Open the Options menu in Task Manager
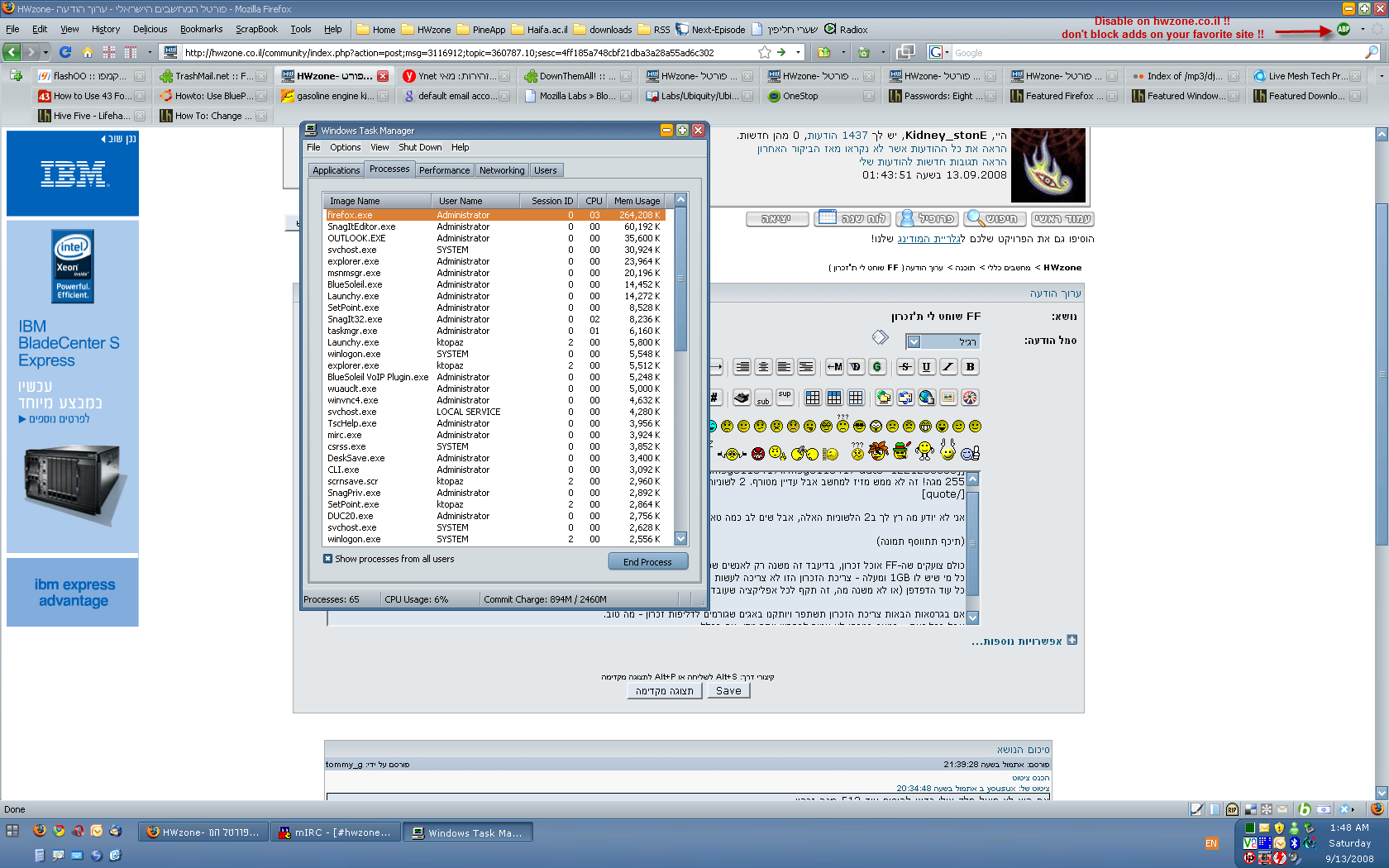Image resolution: width=1389 pixels, height=868 pixels. point(345,147)
